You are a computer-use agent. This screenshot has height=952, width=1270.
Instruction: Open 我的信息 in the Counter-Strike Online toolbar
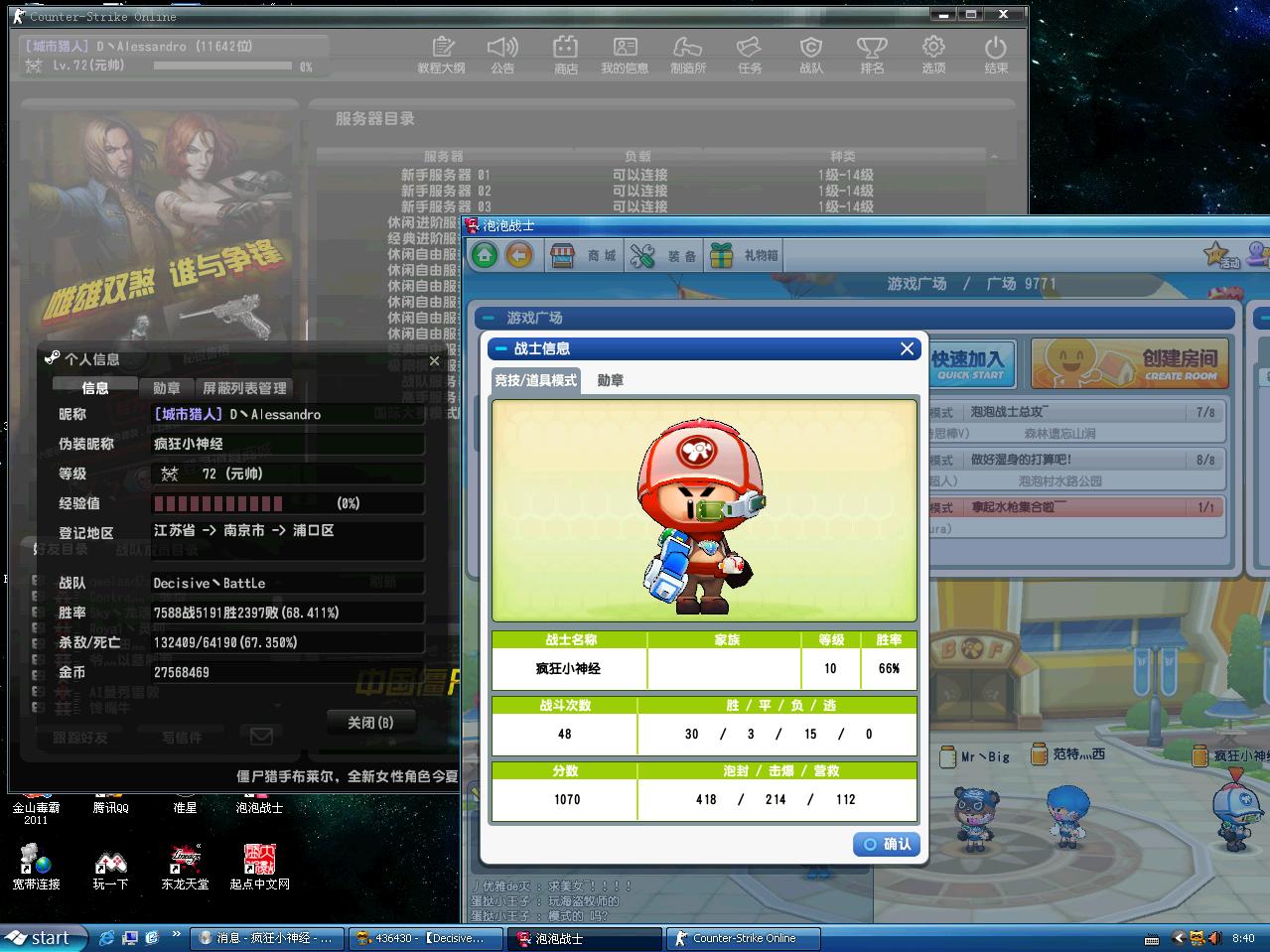625,55
